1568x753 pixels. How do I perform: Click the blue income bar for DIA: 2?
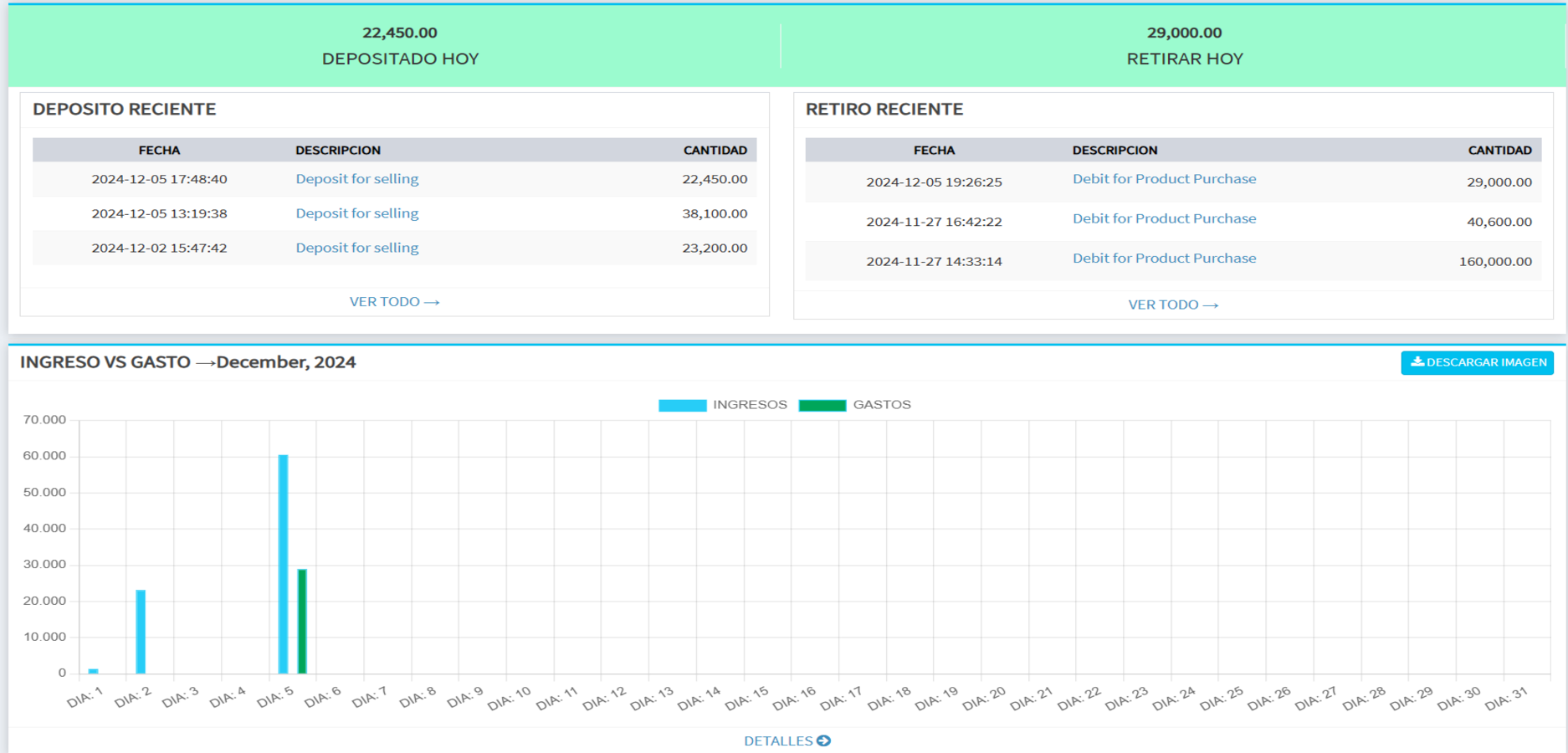coord(141,632)
